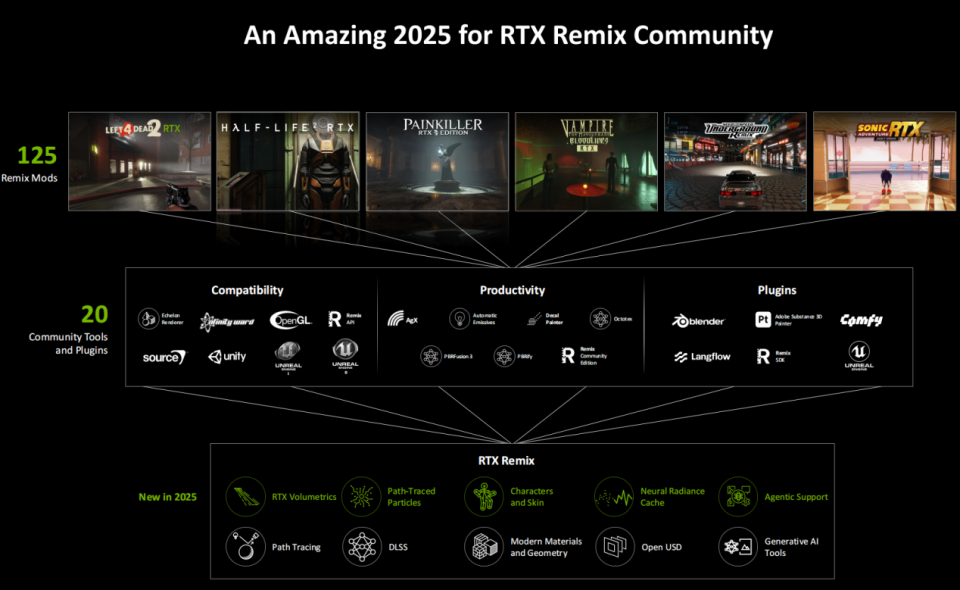Select the Open USD icon
The height and width of the screenshot is (590, 960).
click(615, 547)
